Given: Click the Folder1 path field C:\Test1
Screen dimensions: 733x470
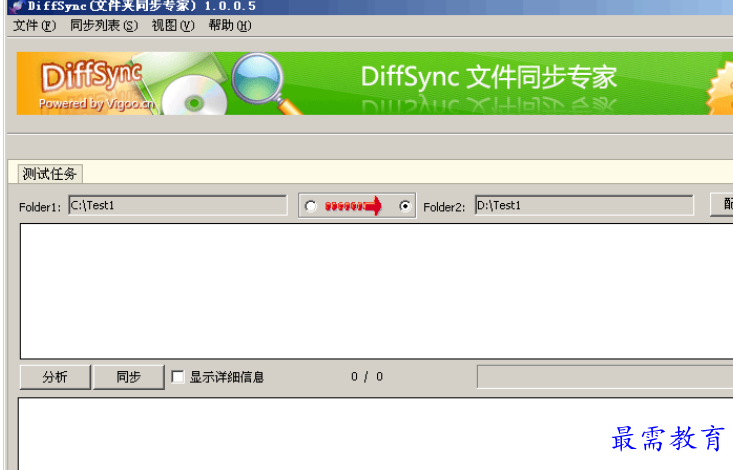Looking at the screenshot, I should click(x=178, y=205).
